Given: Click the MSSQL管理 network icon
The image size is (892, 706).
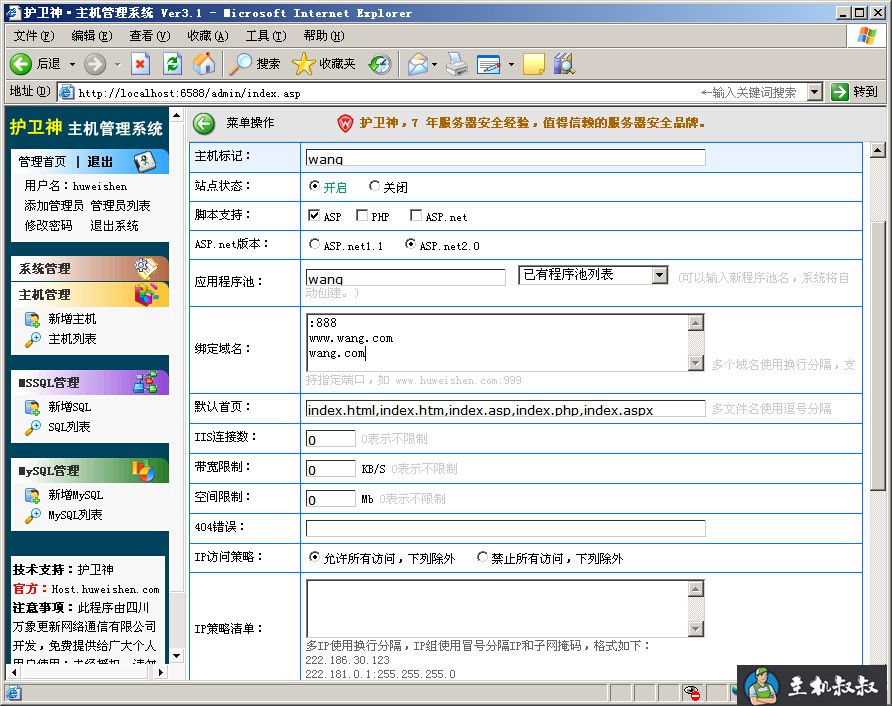Looking at the screenshot, I should (145, 382).
